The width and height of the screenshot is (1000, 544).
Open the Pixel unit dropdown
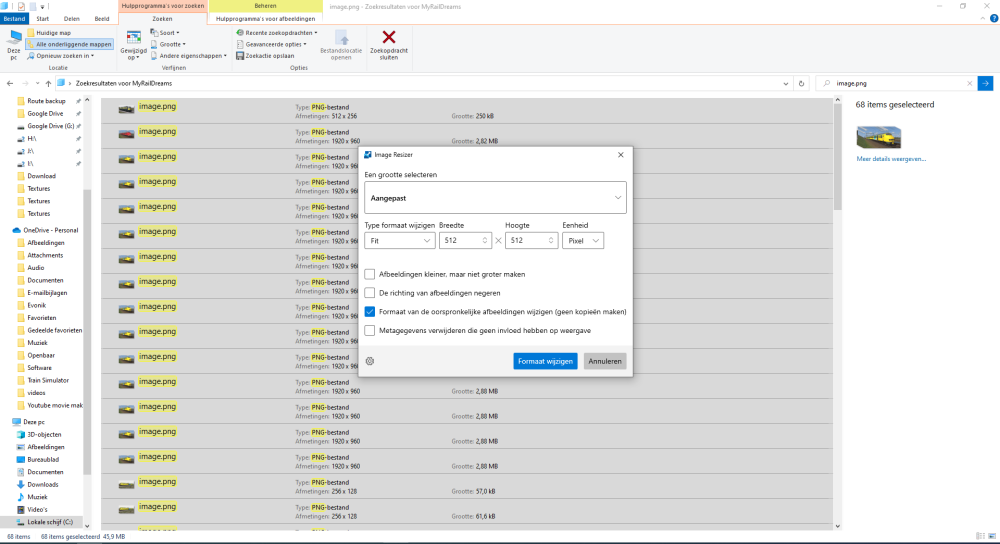pos(583,240)
